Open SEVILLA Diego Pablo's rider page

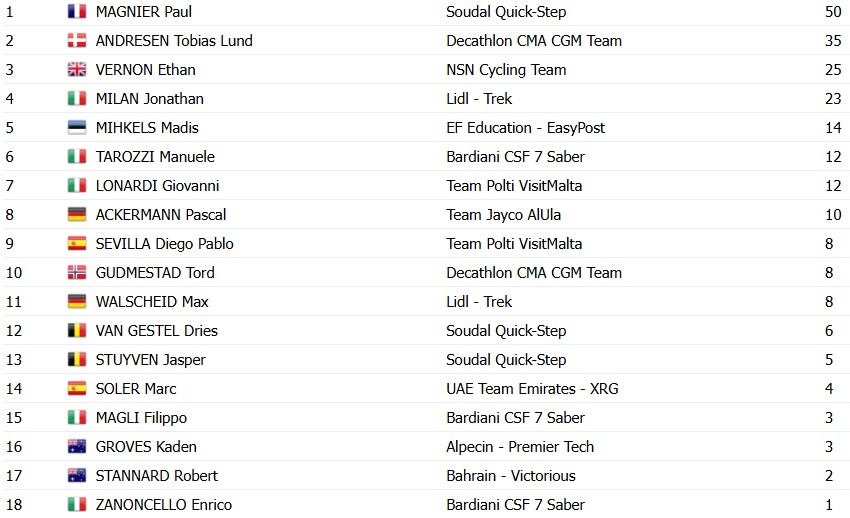(x=164, y=244)
